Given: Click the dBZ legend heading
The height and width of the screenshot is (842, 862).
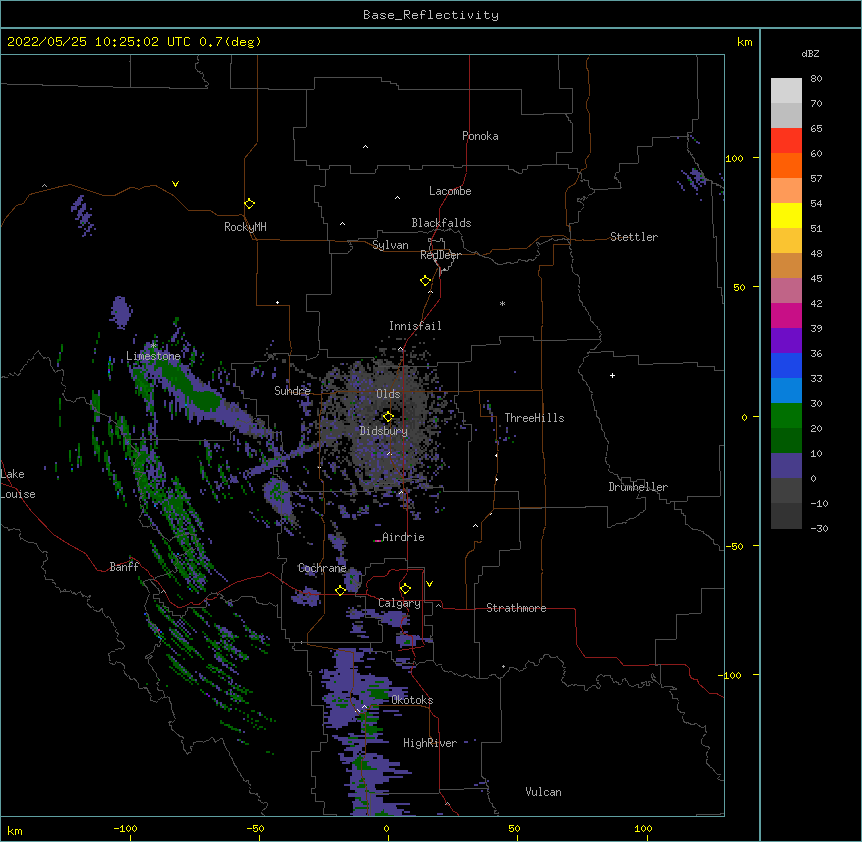Looking at the screenshot, I should click(x=810, y=54).
